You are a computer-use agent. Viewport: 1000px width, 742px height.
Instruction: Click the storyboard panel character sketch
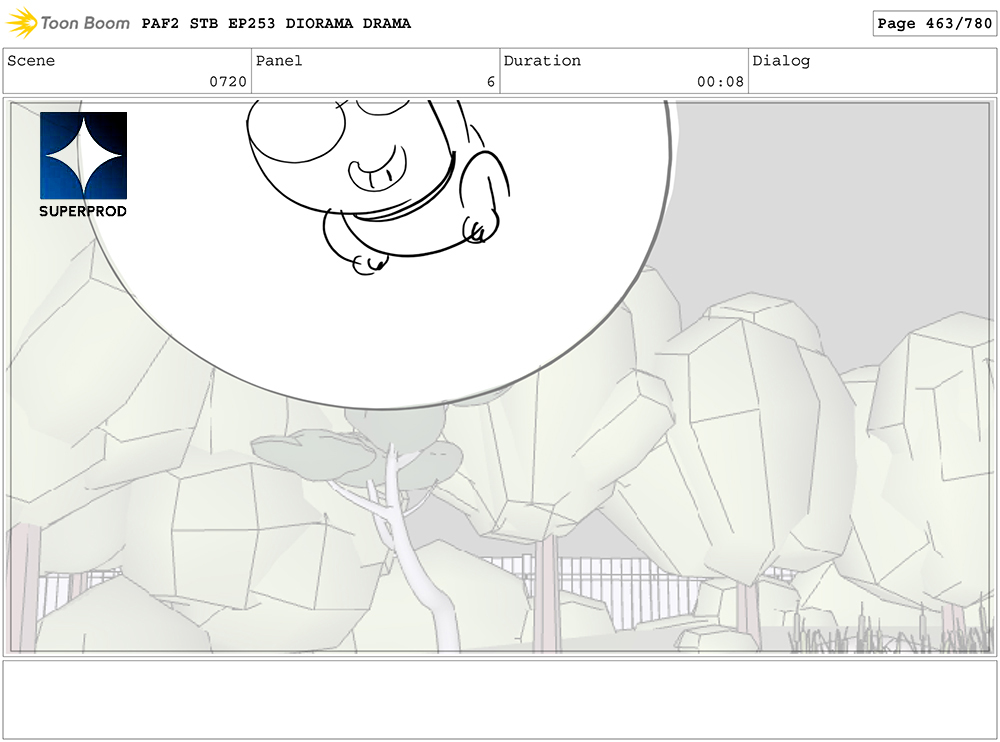pyautogui.click(x=378, y=187)
